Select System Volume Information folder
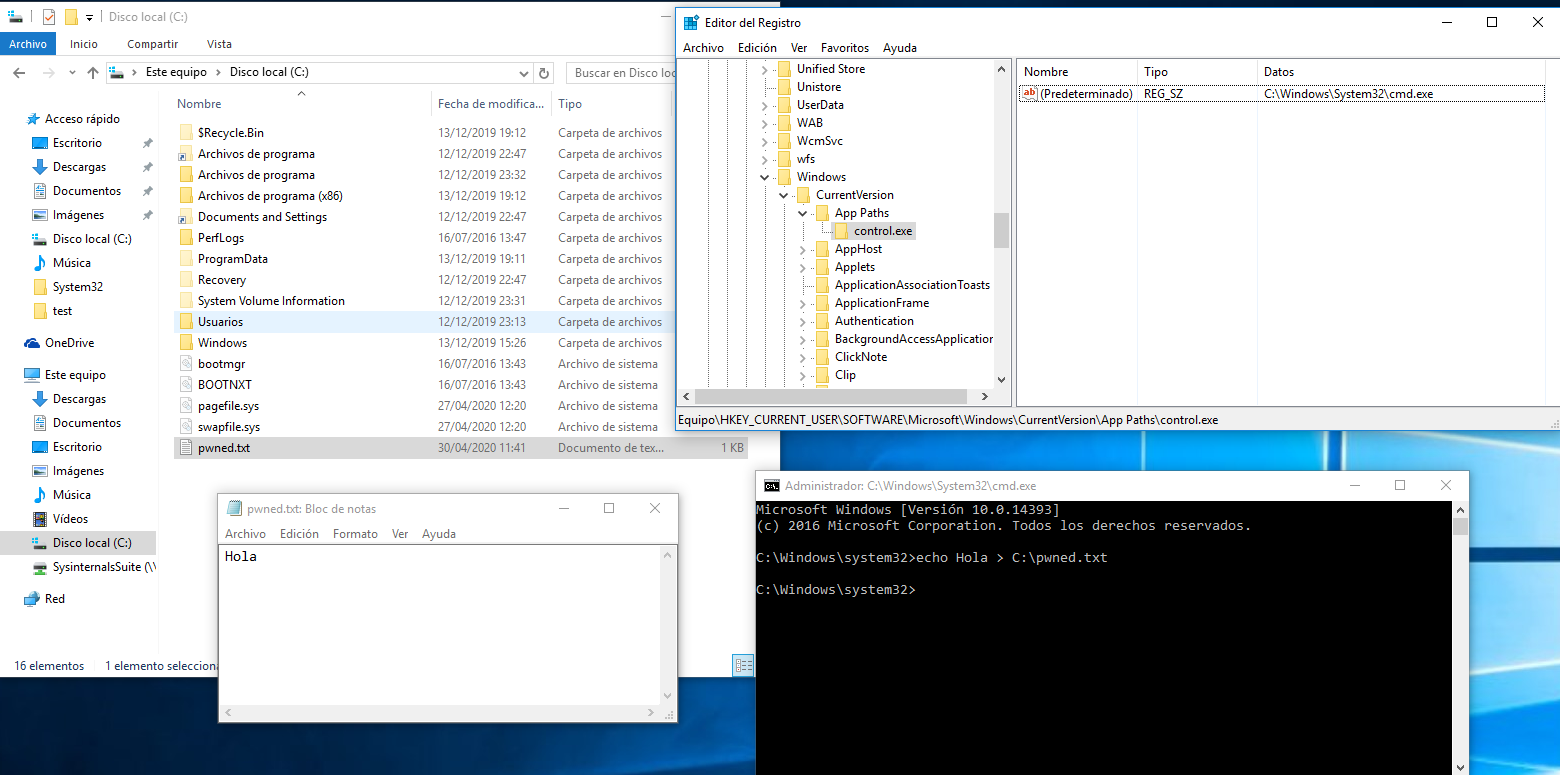Viewport: 1560px width, 775px height. click(271, 301)
